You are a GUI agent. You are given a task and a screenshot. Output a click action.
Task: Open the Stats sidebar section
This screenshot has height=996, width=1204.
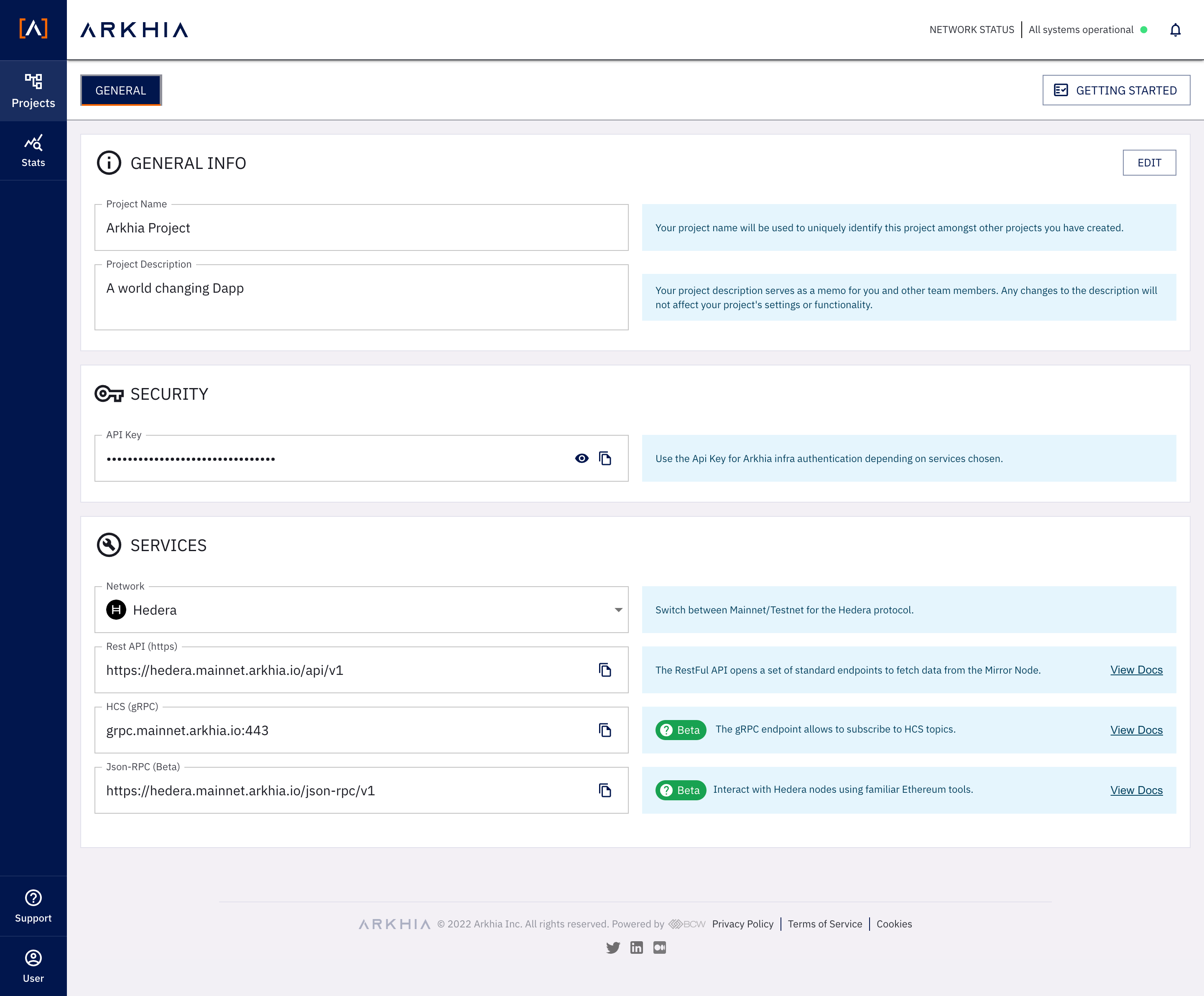coord(33,151)
